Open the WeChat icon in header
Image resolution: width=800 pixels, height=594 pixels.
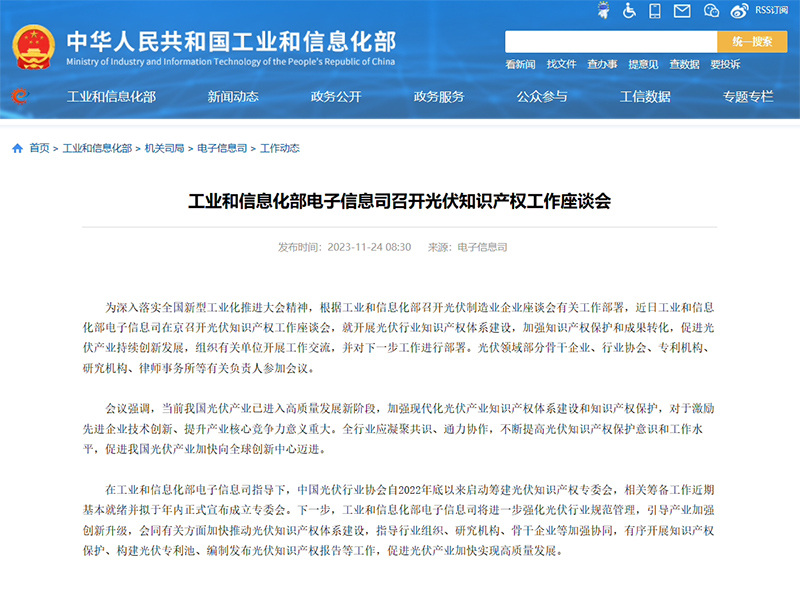(711, 10)
